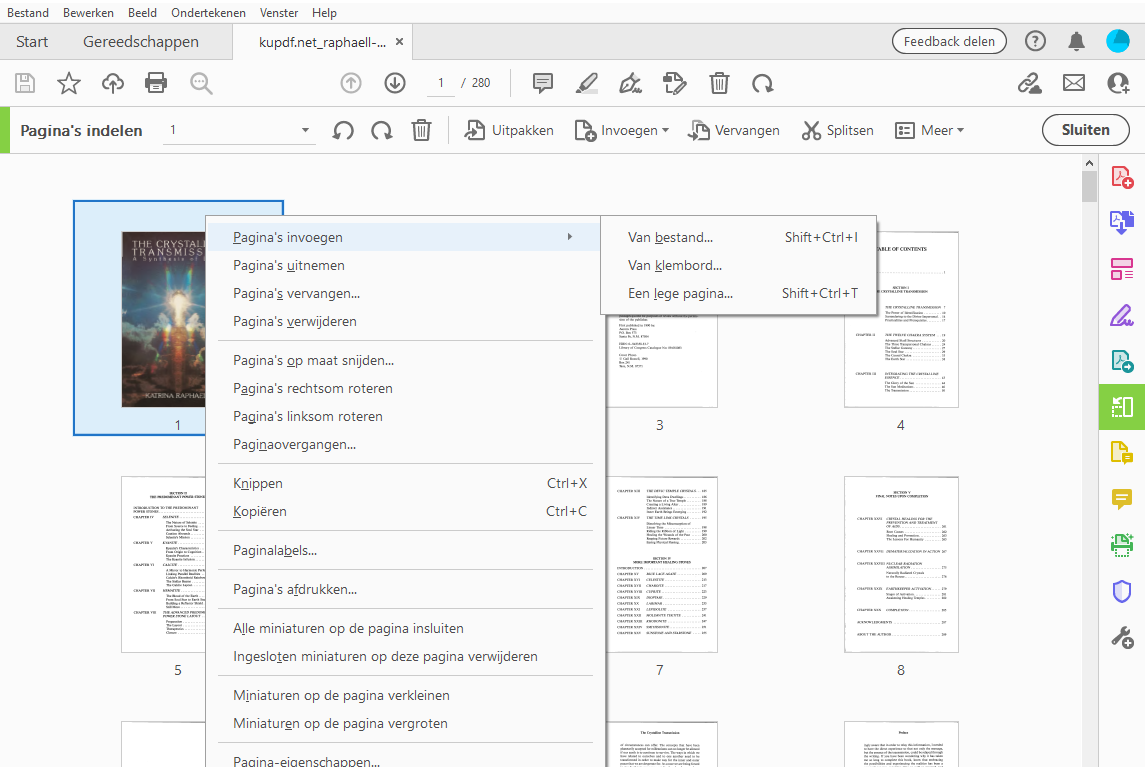Click the trash icon to delete the page

719,83
